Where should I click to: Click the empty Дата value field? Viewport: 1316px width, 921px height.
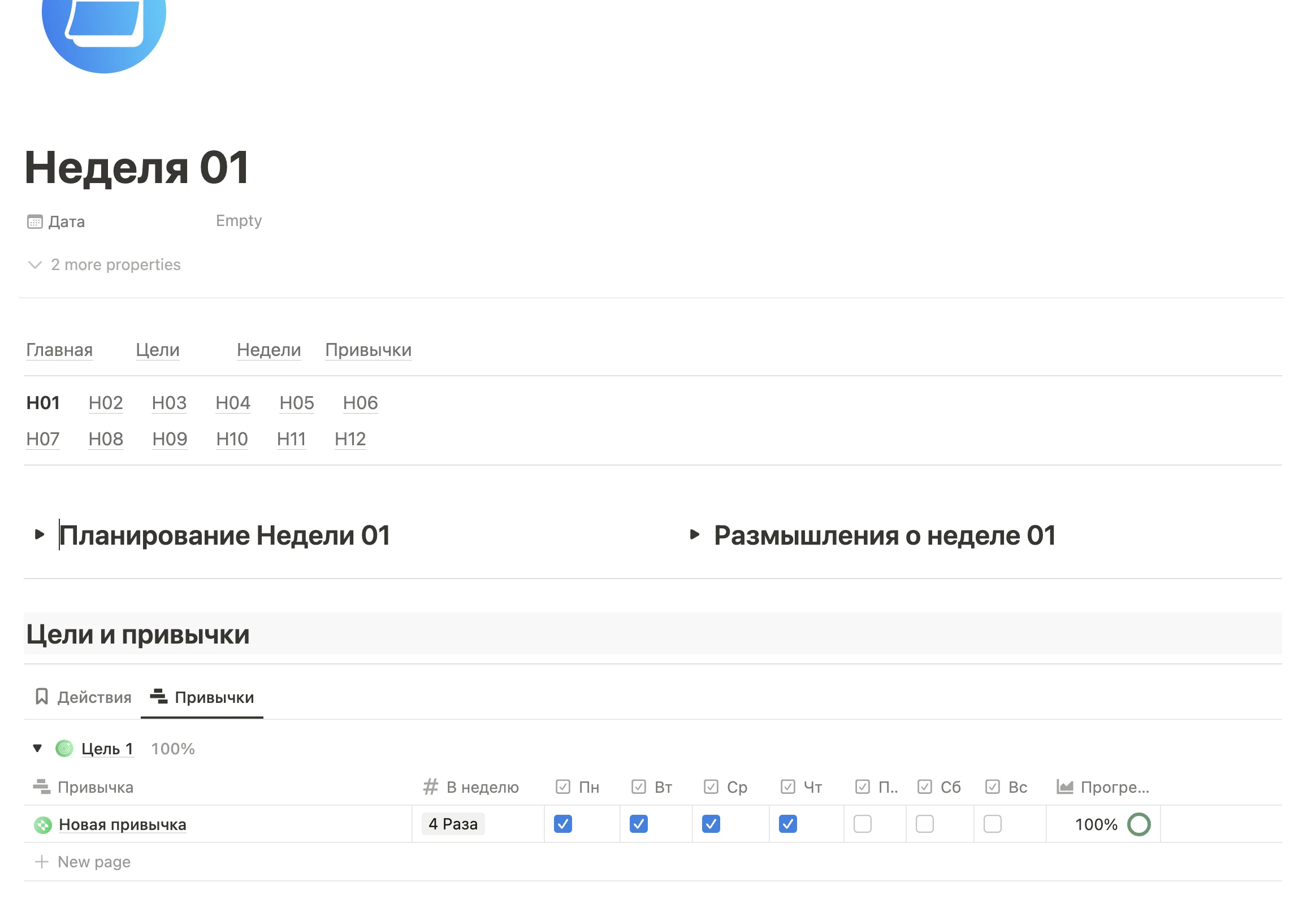coord(239,221)
